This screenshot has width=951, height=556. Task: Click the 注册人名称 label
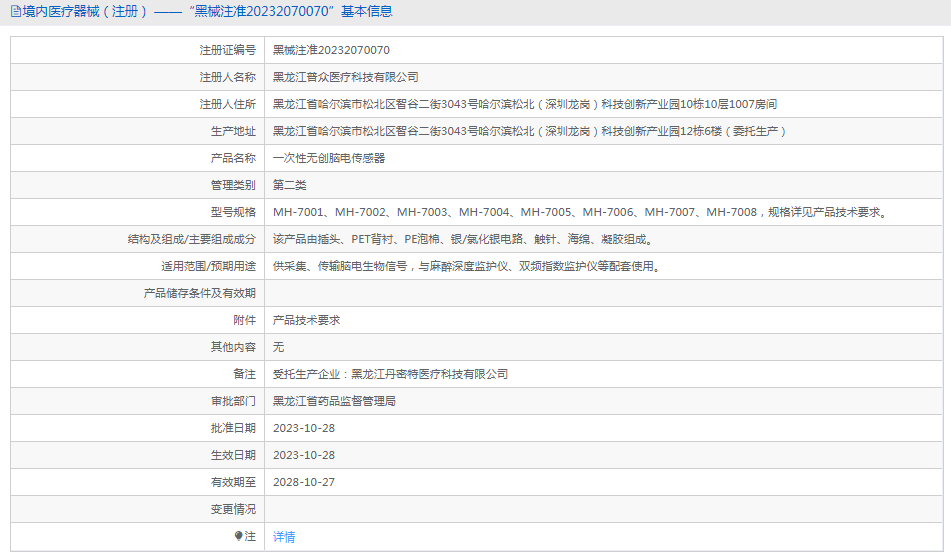click(x=228, y=77)
